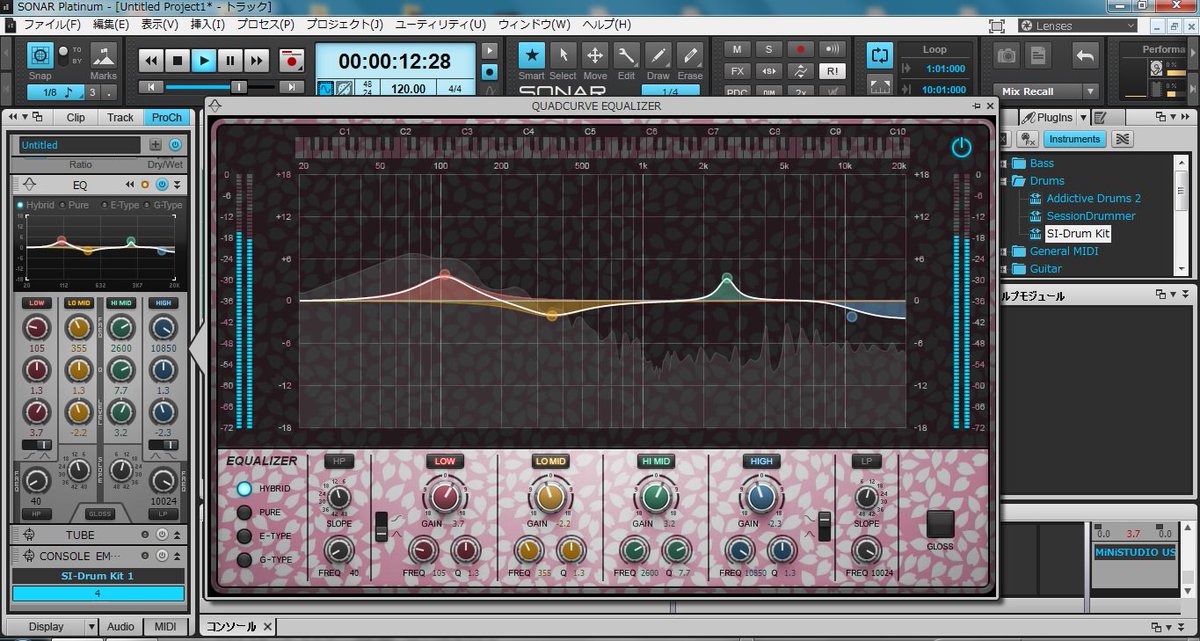Open the Marks module button

[x=103, y=55]
